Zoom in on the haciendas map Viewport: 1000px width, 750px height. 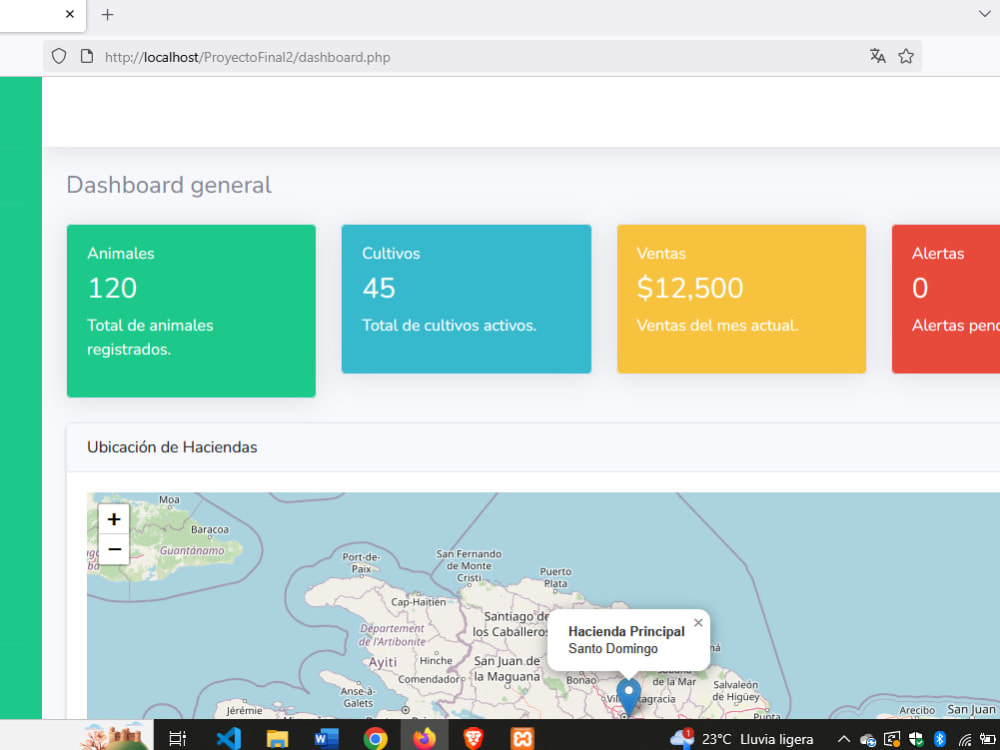(114, 519)
